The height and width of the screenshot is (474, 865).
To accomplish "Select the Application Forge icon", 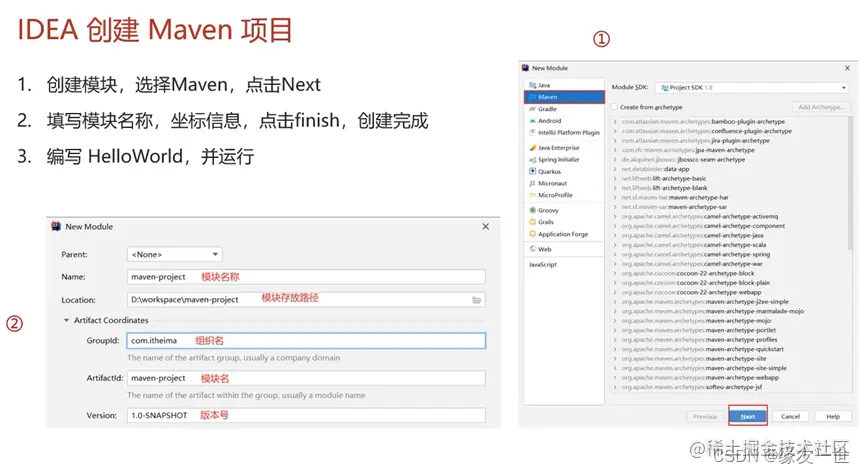I will coord(532,234).
